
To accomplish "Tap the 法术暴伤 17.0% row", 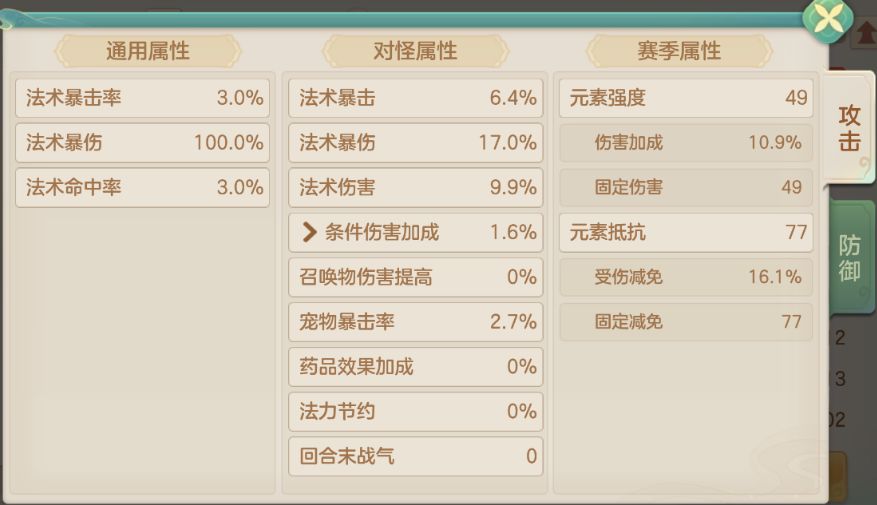I will pos(416,143).
